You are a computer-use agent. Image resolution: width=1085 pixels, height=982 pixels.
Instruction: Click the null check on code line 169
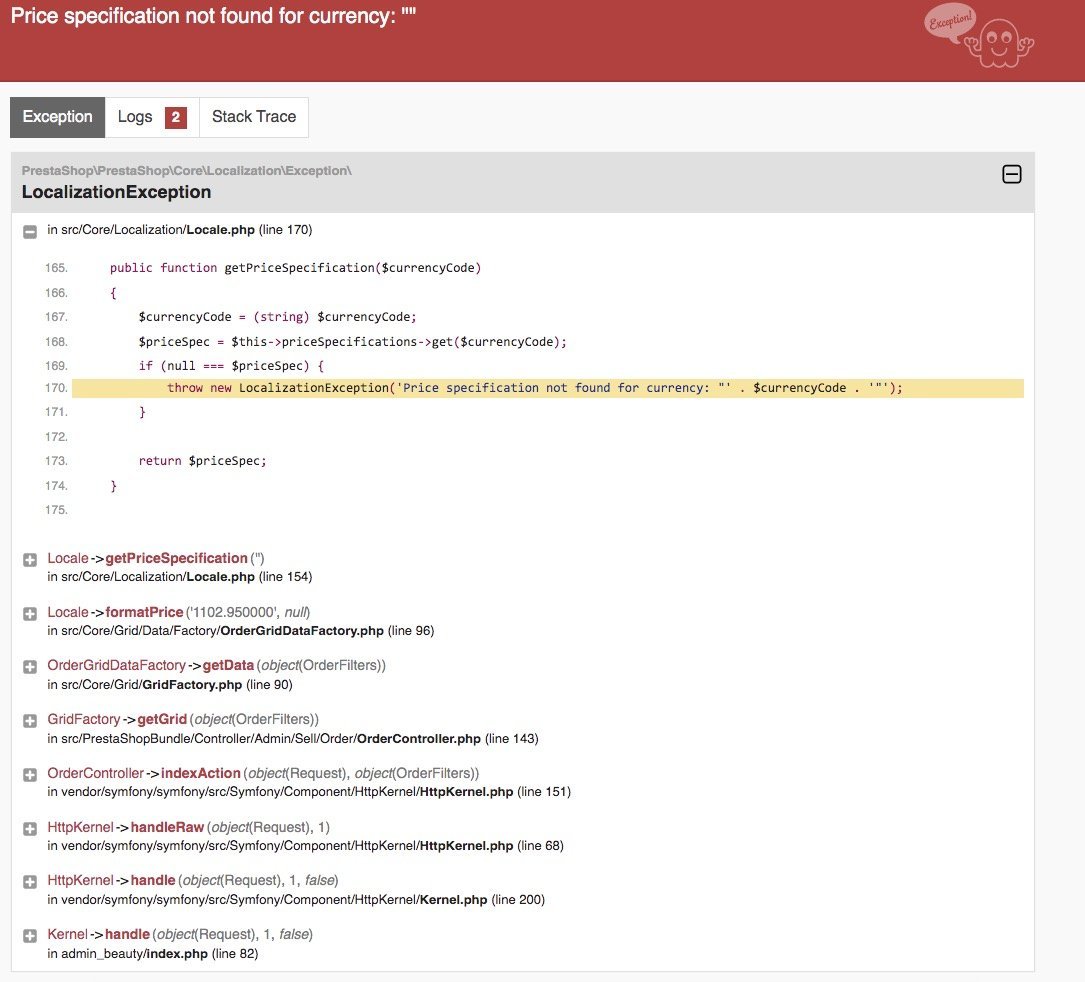coord(231,366)
